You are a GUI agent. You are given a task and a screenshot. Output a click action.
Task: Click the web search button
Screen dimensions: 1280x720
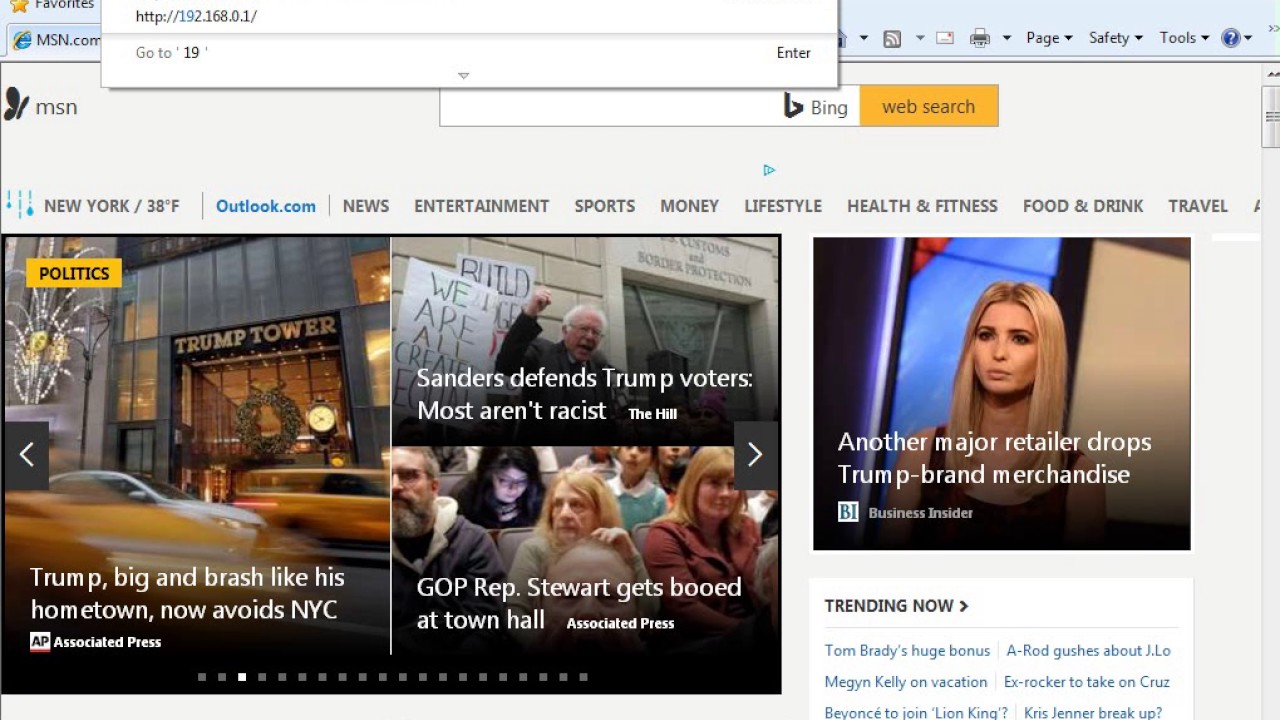click(x=929, y=106)
